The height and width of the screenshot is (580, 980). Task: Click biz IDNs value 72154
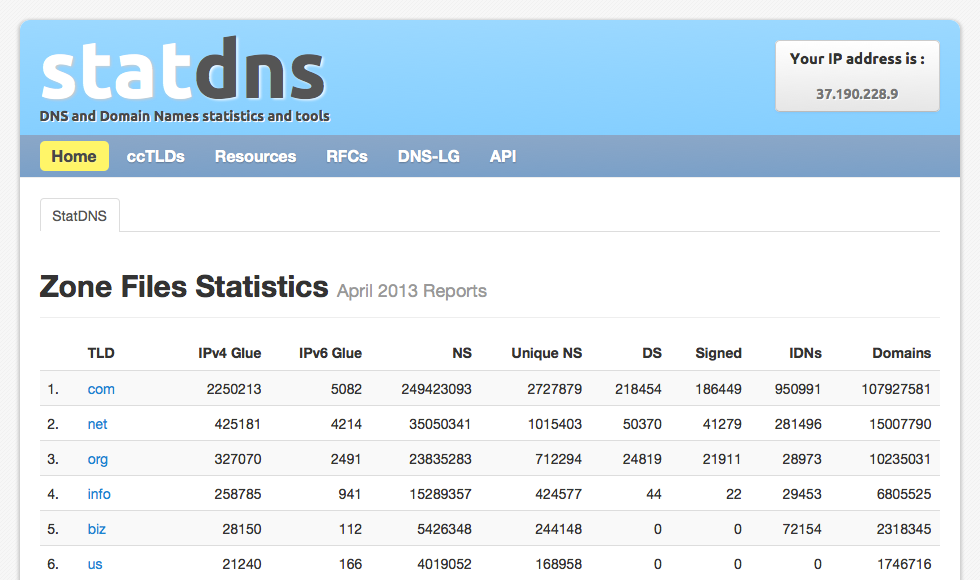point(802,529)
